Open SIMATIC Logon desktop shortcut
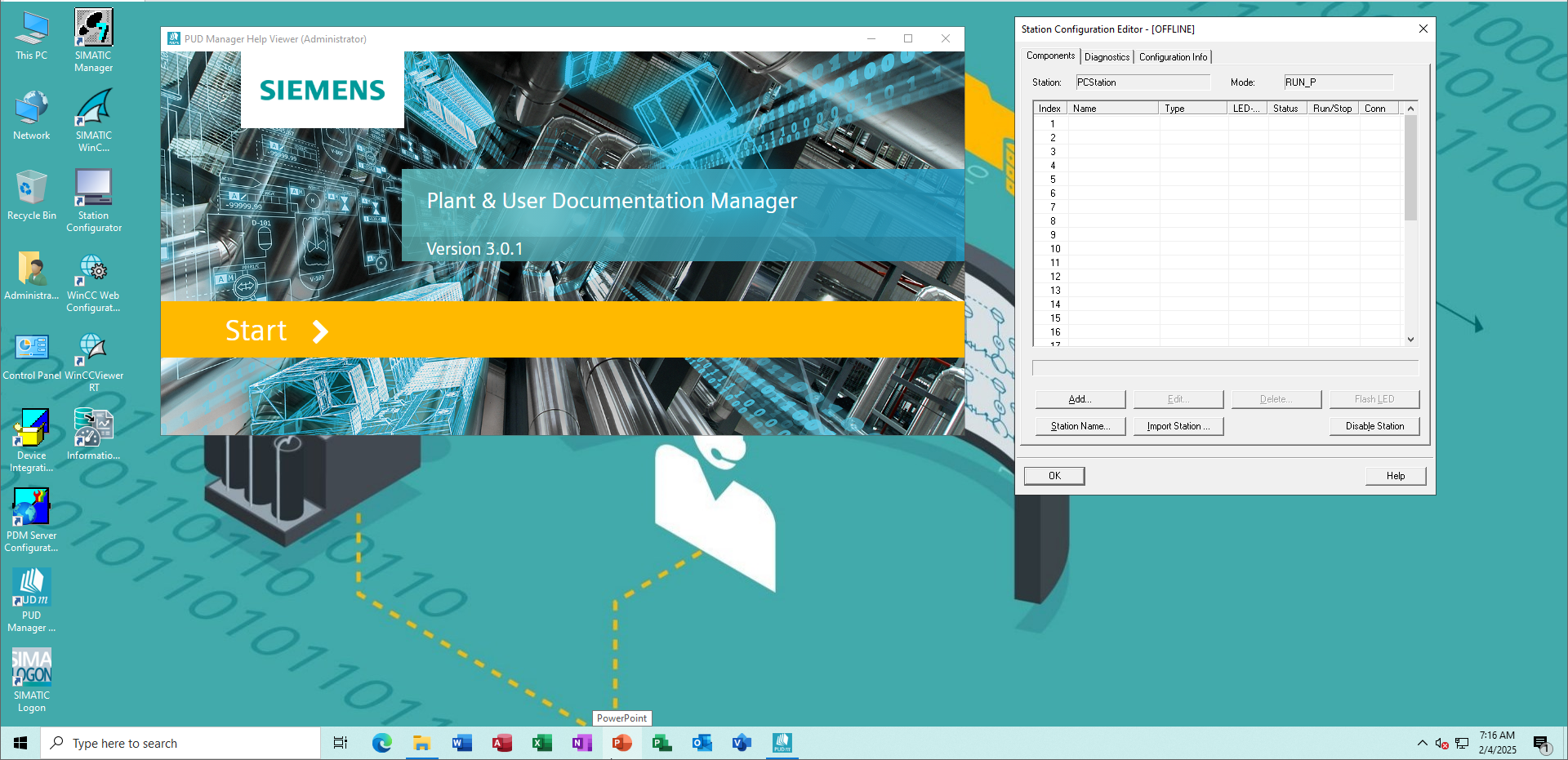 pos(32,681)
